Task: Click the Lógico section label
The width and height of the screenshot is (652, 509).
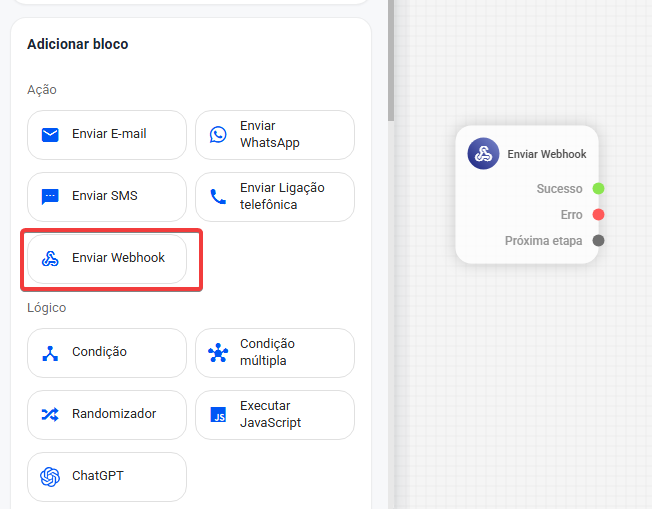Action: (47, 308)
